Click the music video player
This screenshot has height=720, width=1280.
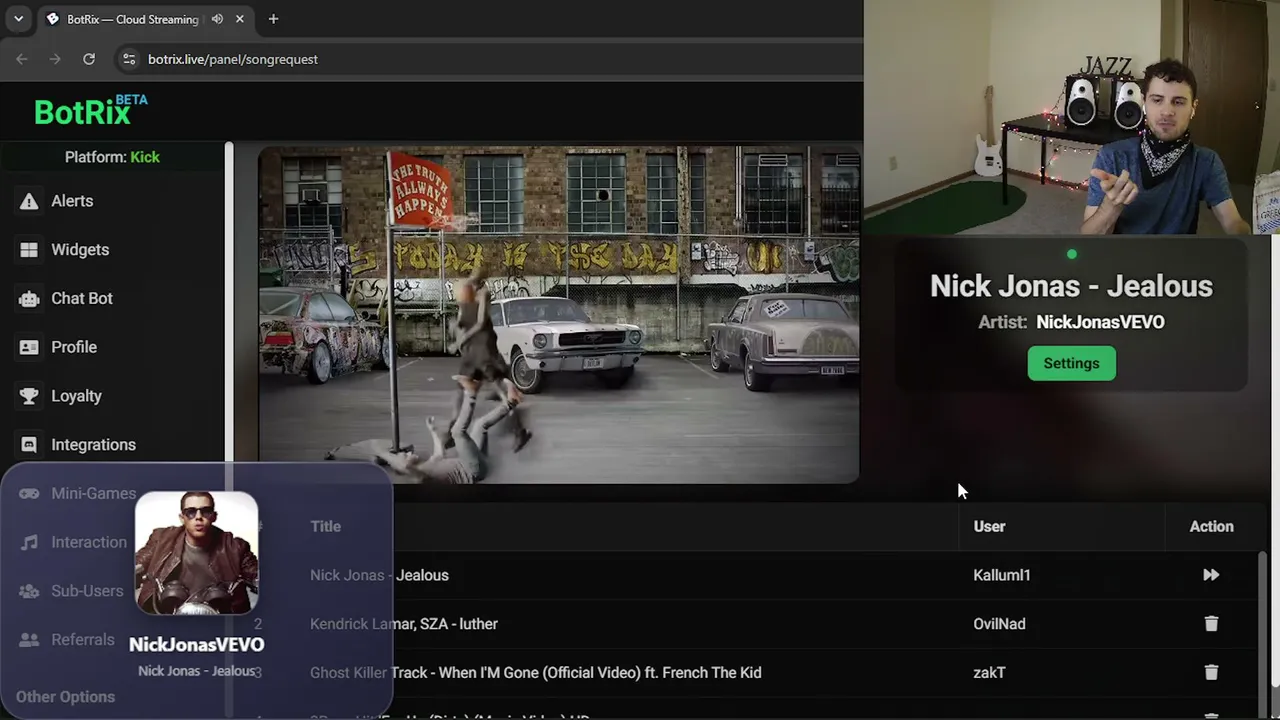tap(559, 315)
